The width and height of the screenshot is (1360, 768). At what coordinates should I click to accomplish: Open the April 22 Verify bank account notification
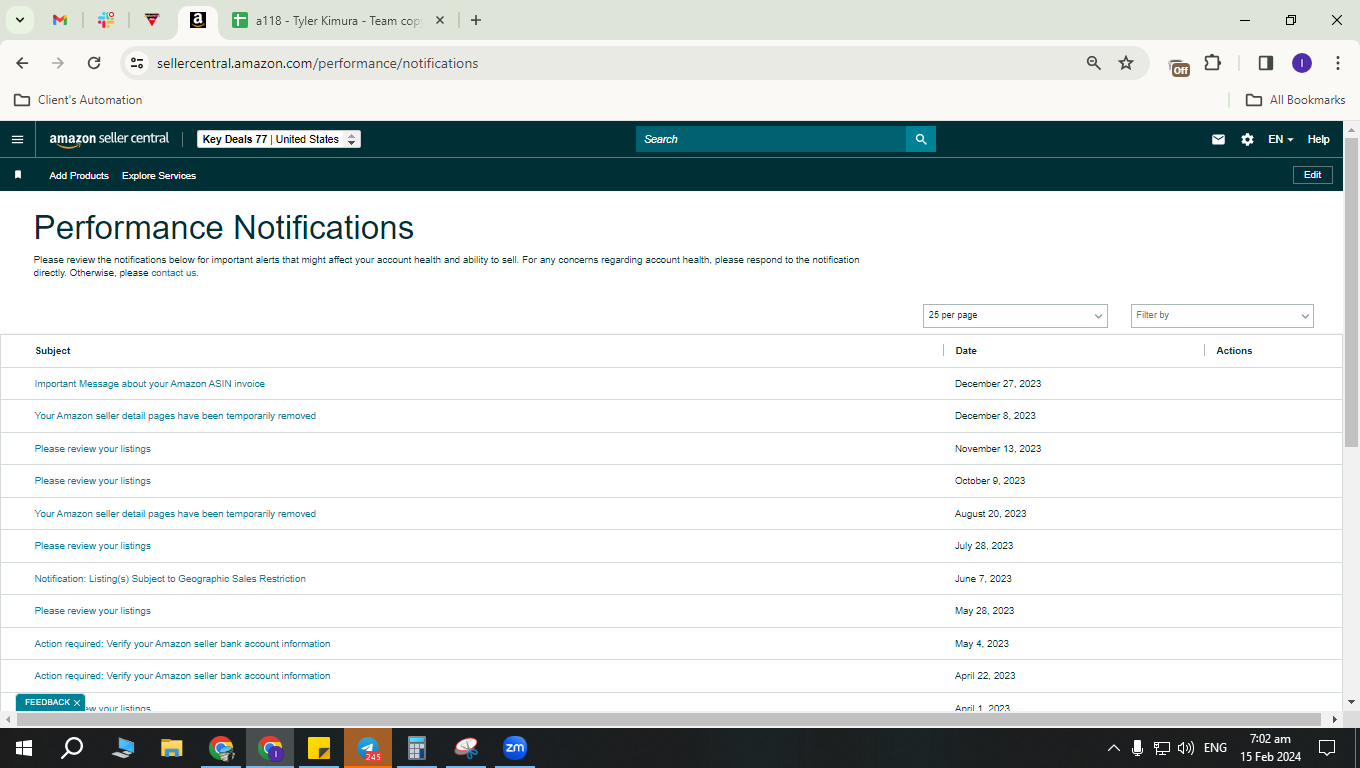coord(182,676)
